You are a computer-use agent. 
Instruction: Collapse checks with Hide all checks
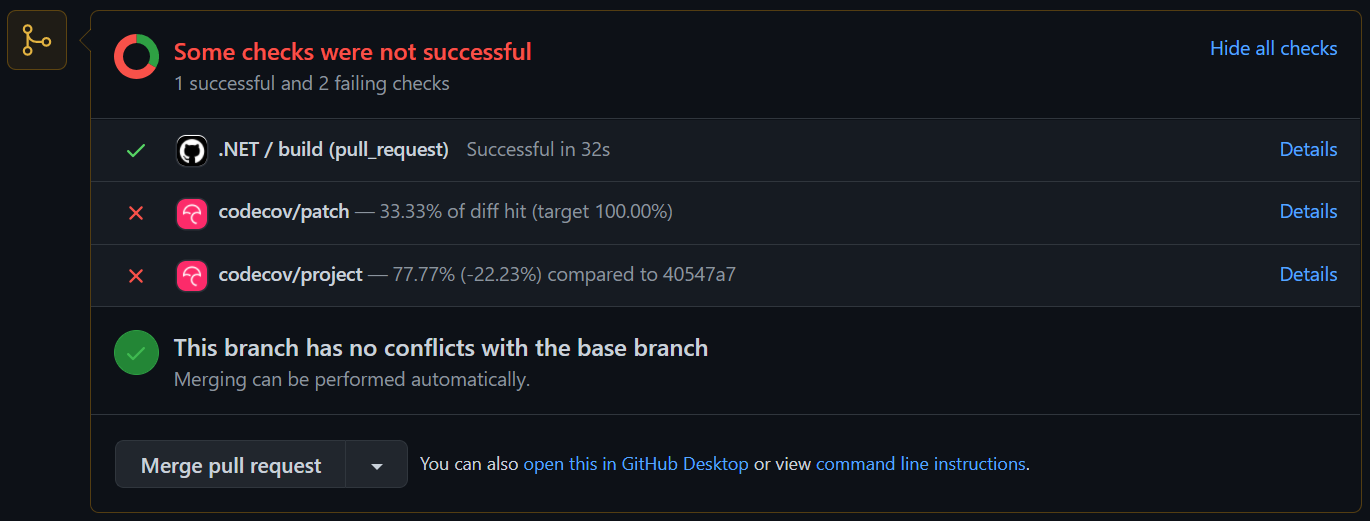point(1273,48)
